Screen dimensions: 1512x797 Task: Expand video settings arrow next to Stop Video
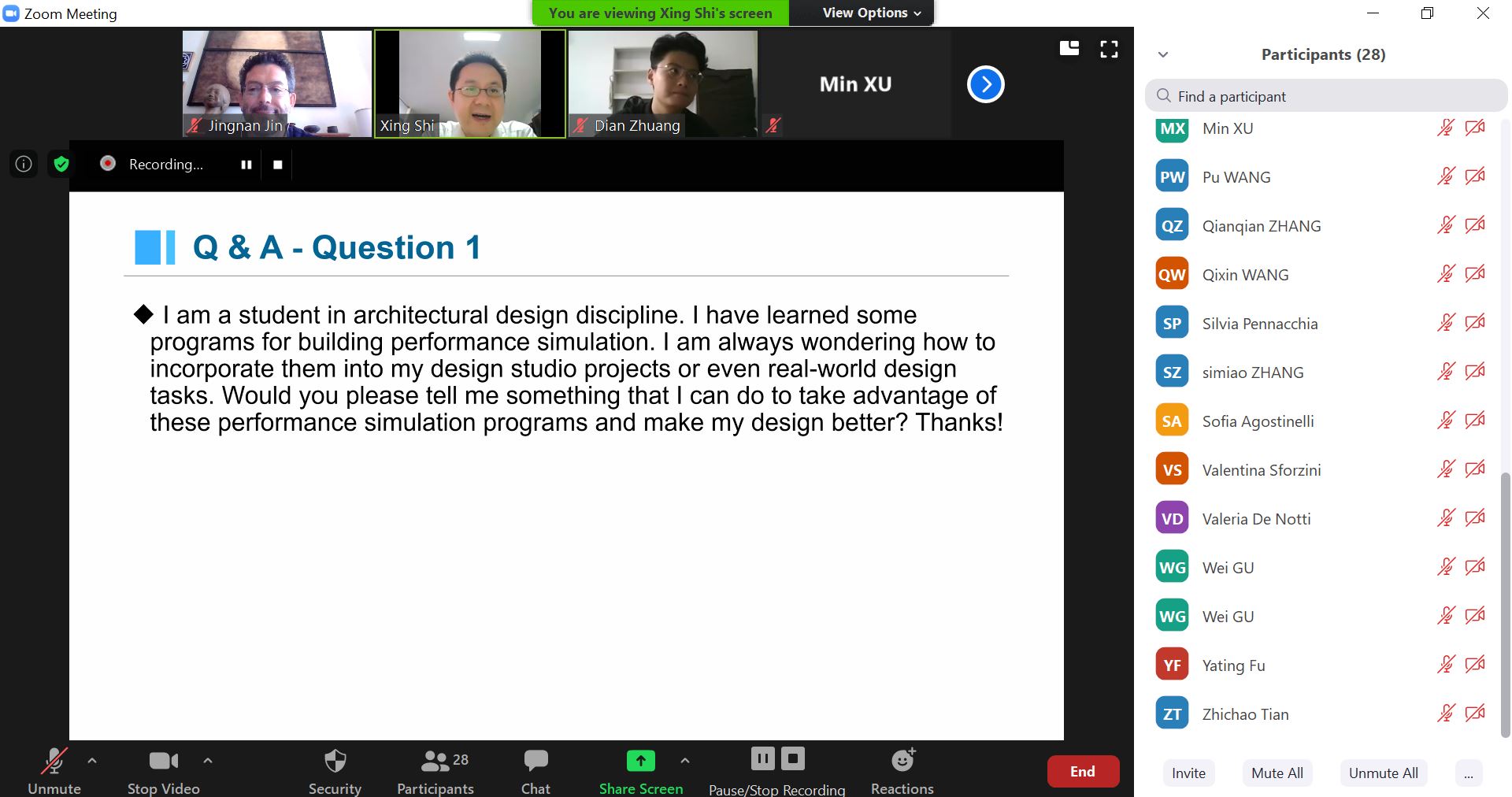[x=208, y=761]
